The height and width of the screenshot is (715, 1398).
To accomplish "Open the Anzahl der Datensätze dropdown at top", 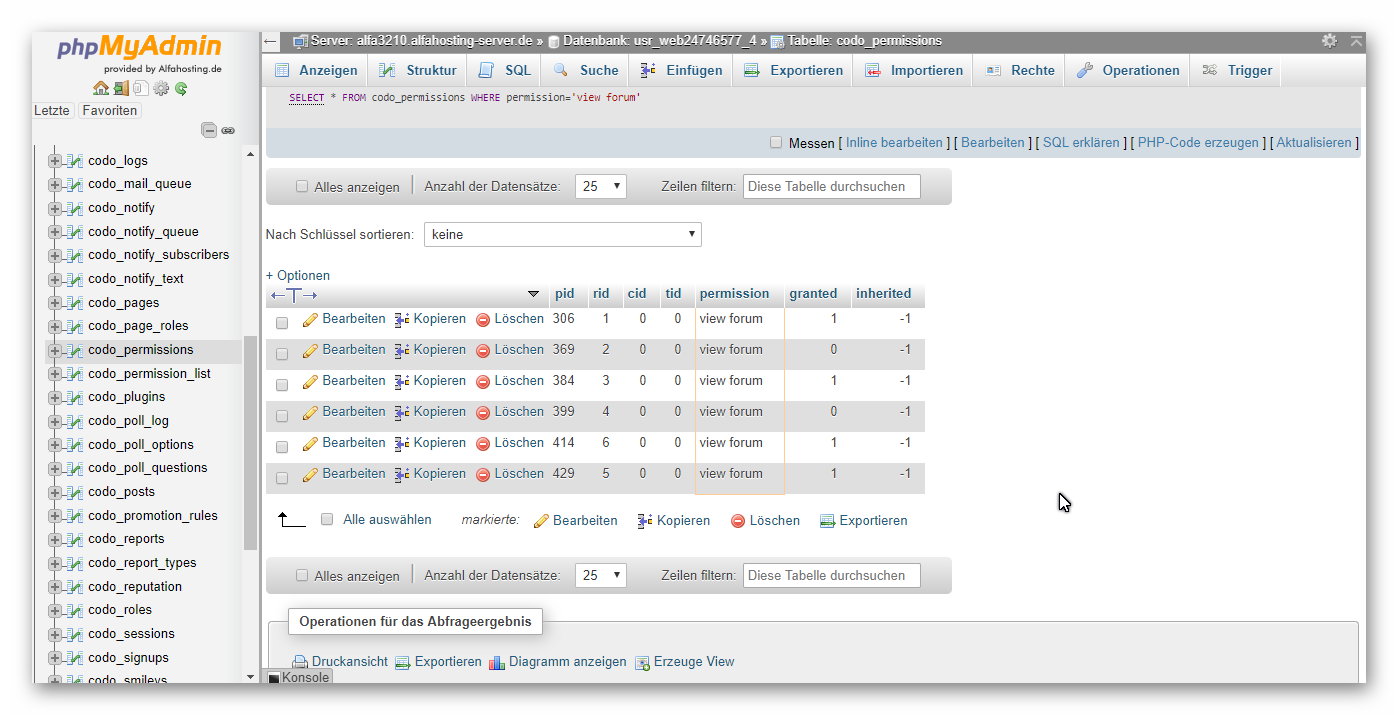I will (601, 186).
